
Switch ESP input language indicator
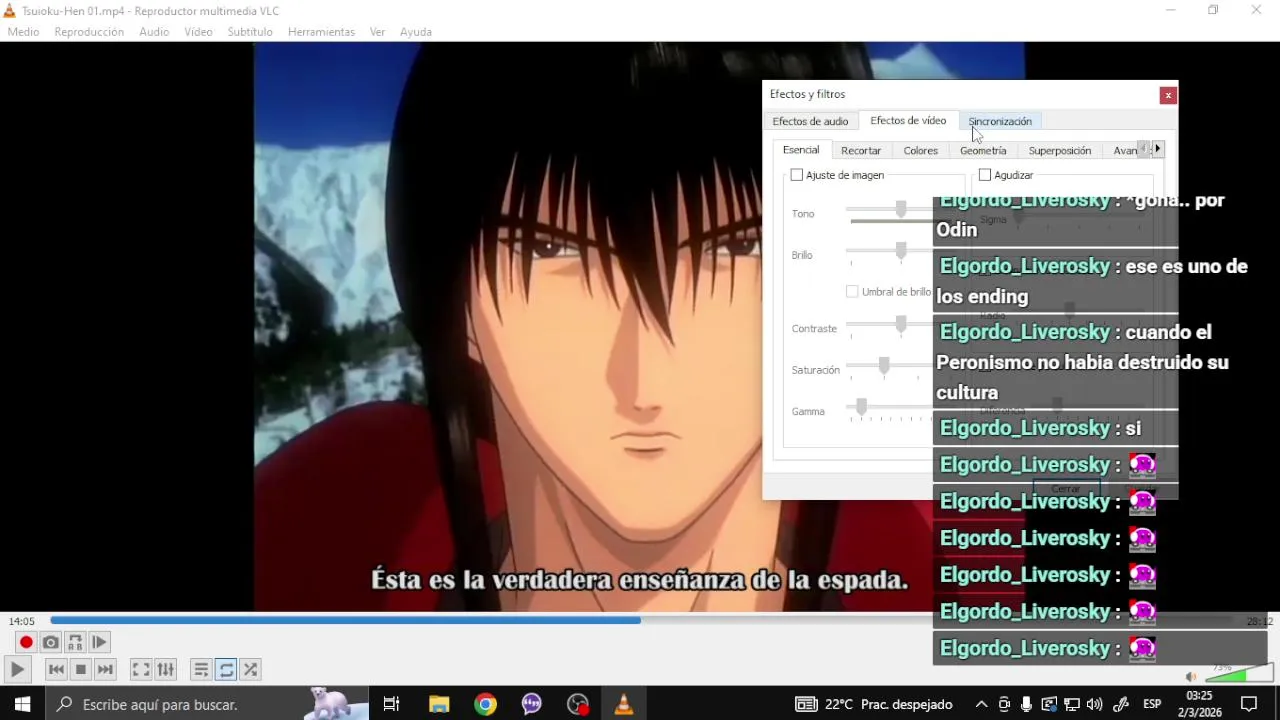point(1152,704)
